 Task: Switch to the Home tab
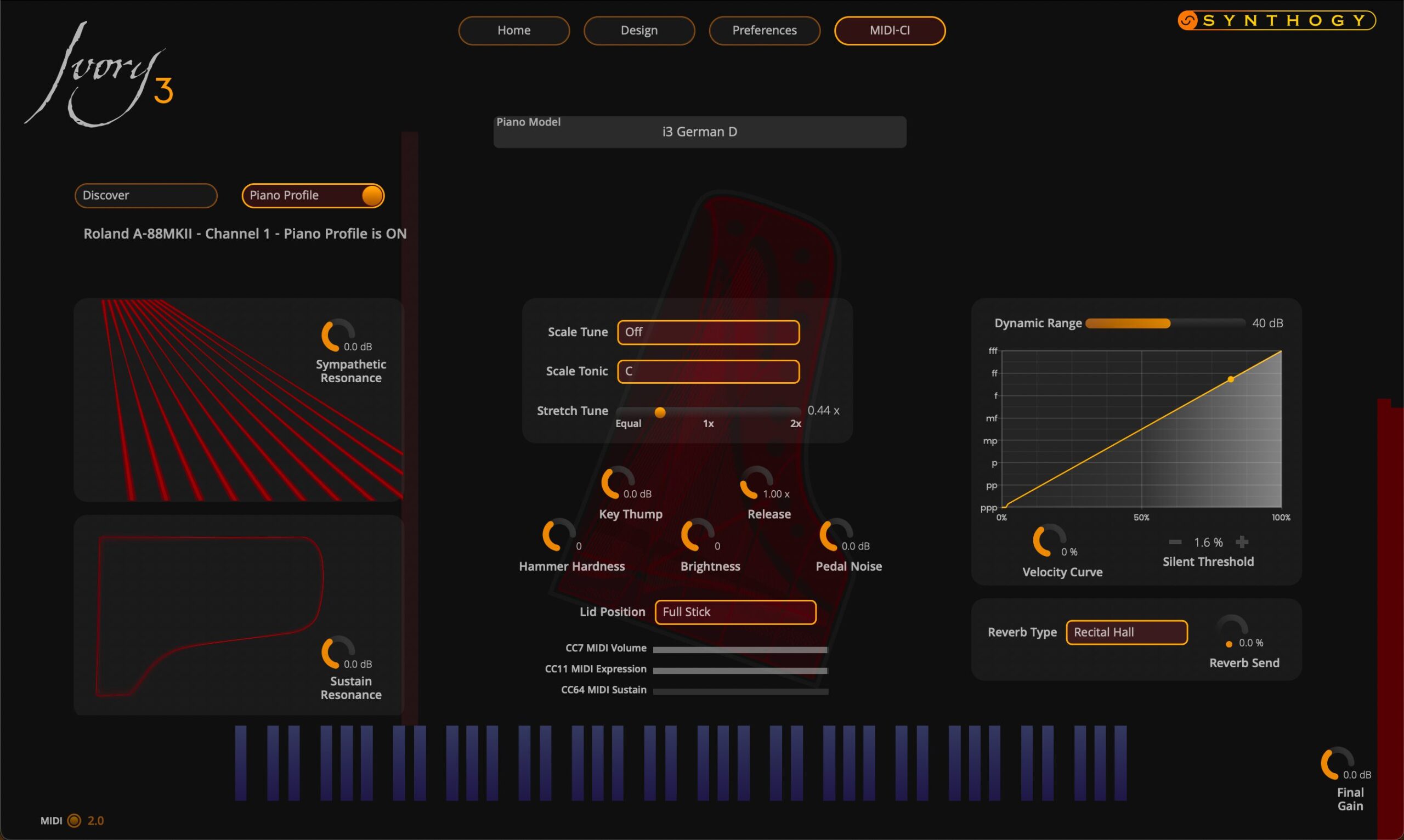click(x=514, y=30)
